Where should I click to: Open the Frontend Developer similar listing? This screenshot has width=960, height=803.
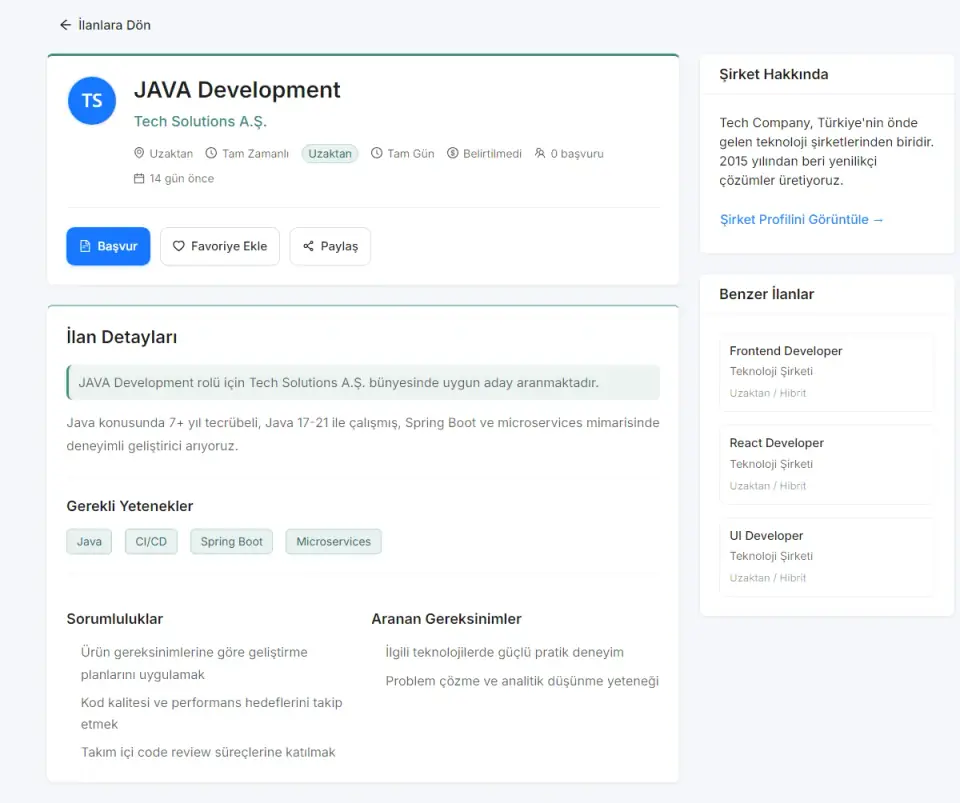(827, 372)
